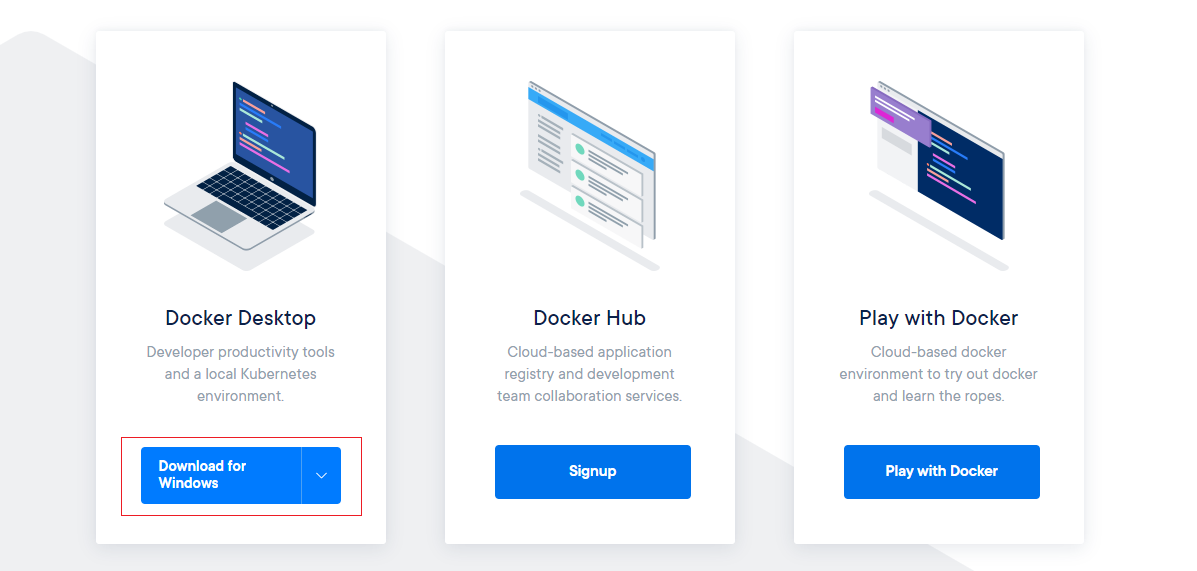
Task: Click the Cloud-based docker environment description
Action: (938, 374)
